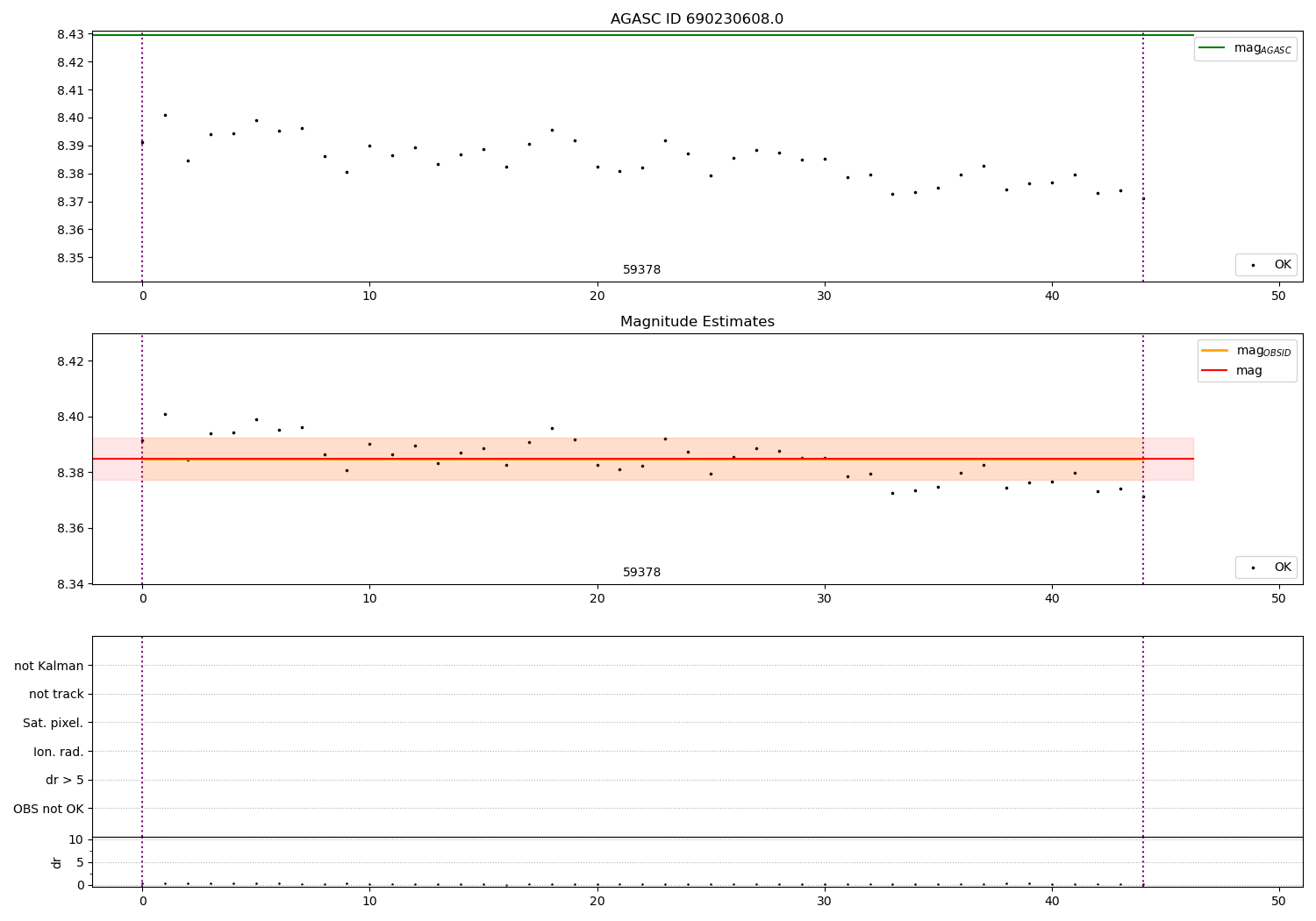Click the dr y-axis label
1316x921 pixels.
coord(57,862)
